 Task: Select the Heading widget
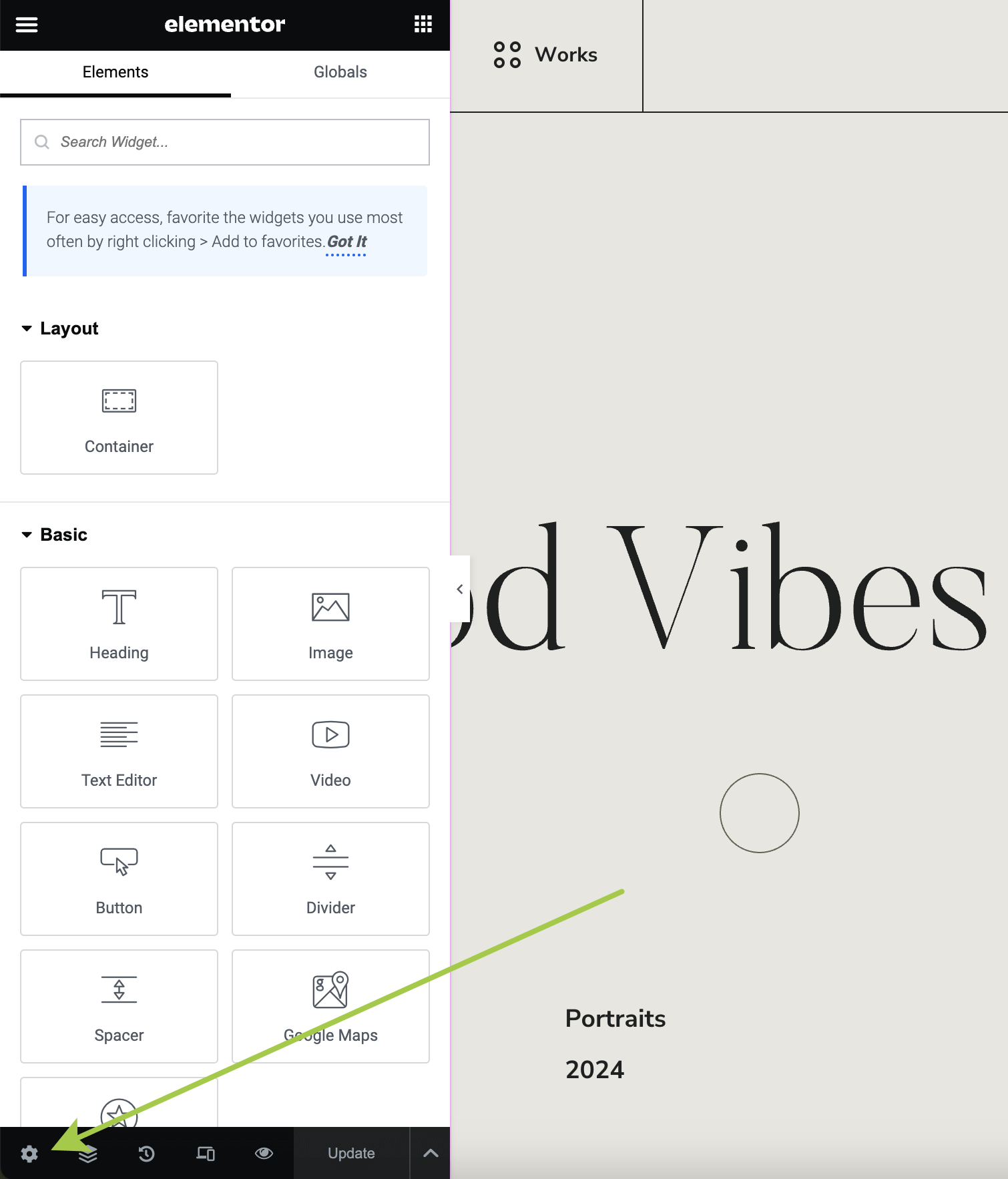click(119, 624)
